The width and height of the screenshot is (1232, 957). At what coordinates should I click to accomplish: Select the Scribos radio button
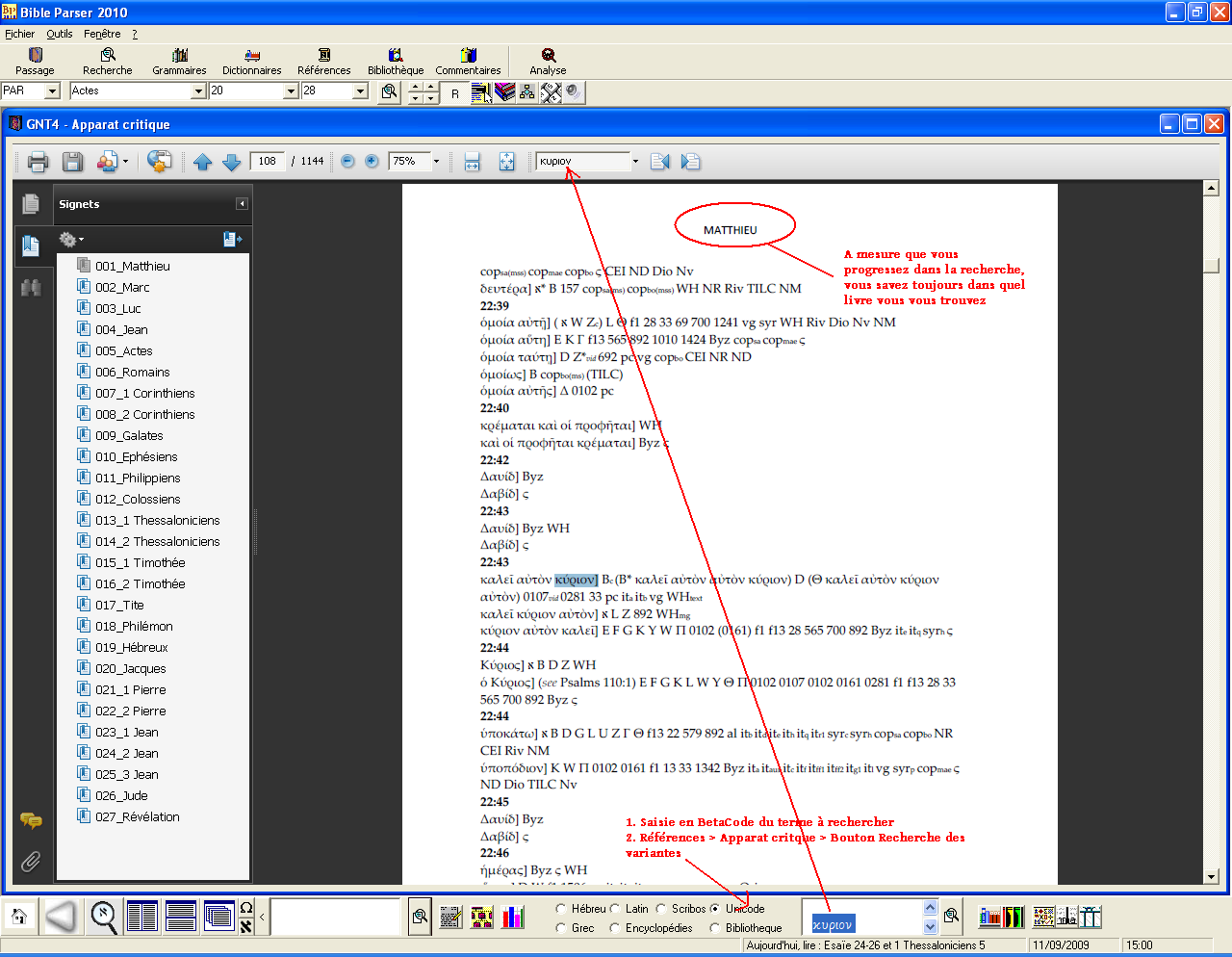[661, 909]
